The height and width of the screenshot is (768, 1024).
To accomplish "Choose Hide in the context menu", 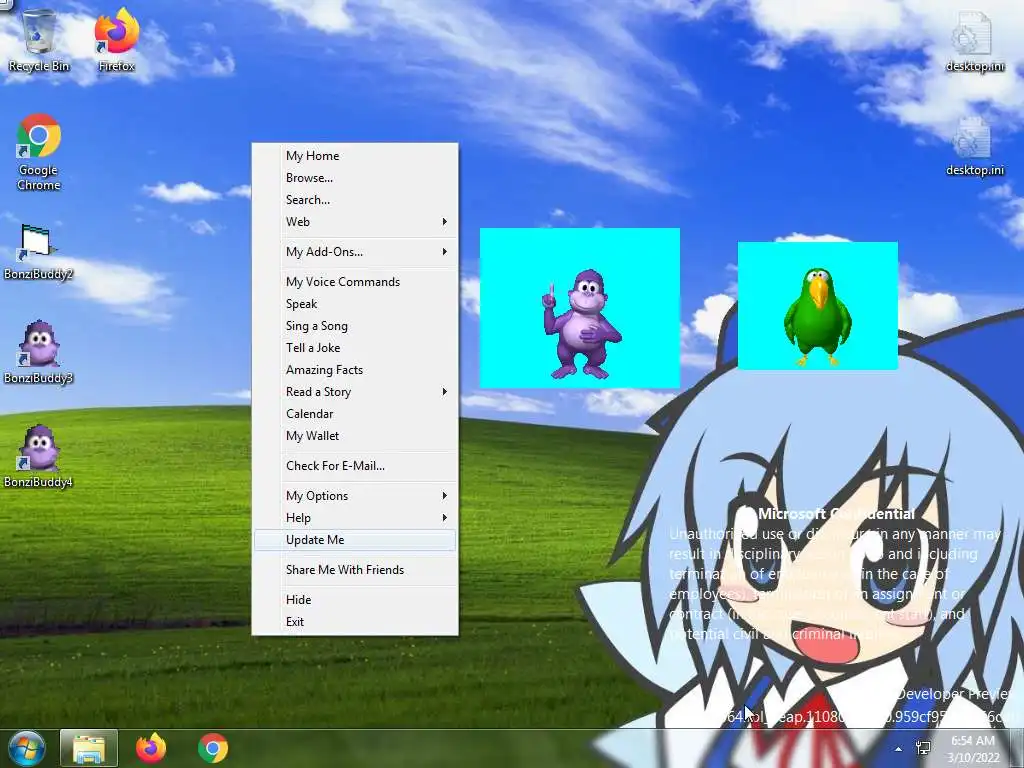I will [x=355, y=600].
